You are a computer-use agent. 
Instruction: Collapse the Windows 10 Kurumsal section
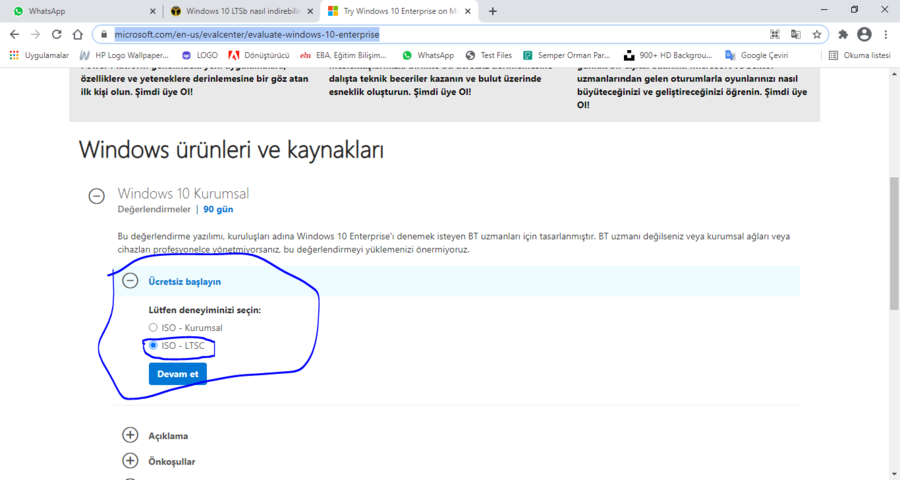96,197
